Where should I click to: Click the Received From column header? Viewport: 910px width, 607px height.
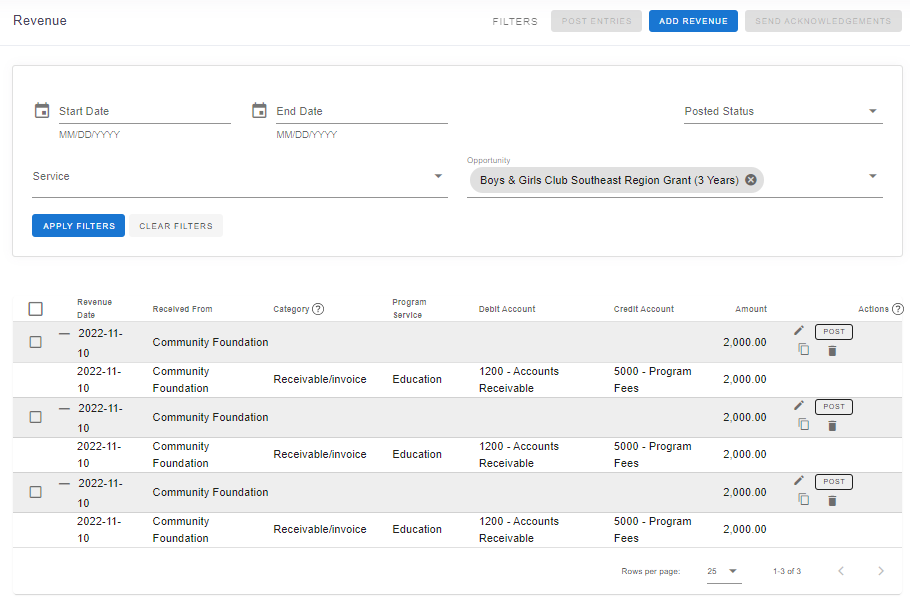(x=182, y=309)
